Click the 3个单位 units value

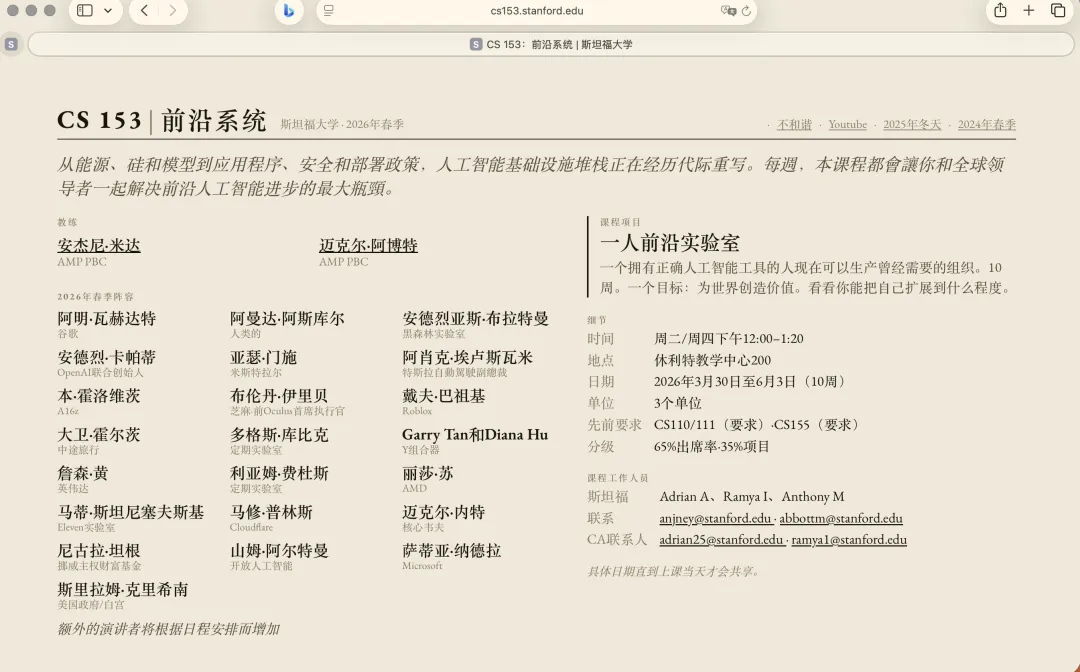[x=678, y=403]
